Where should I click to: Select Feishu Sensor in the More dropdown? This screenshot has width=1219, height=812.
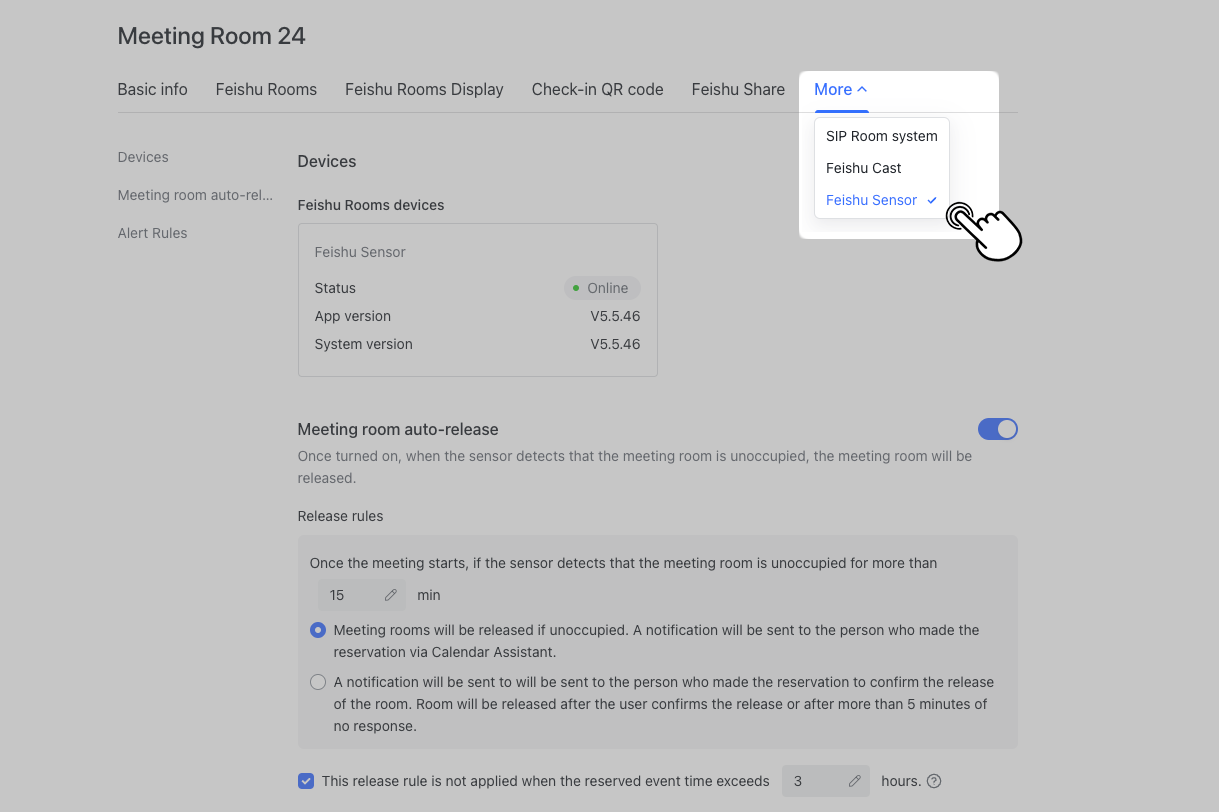(871, 200)
